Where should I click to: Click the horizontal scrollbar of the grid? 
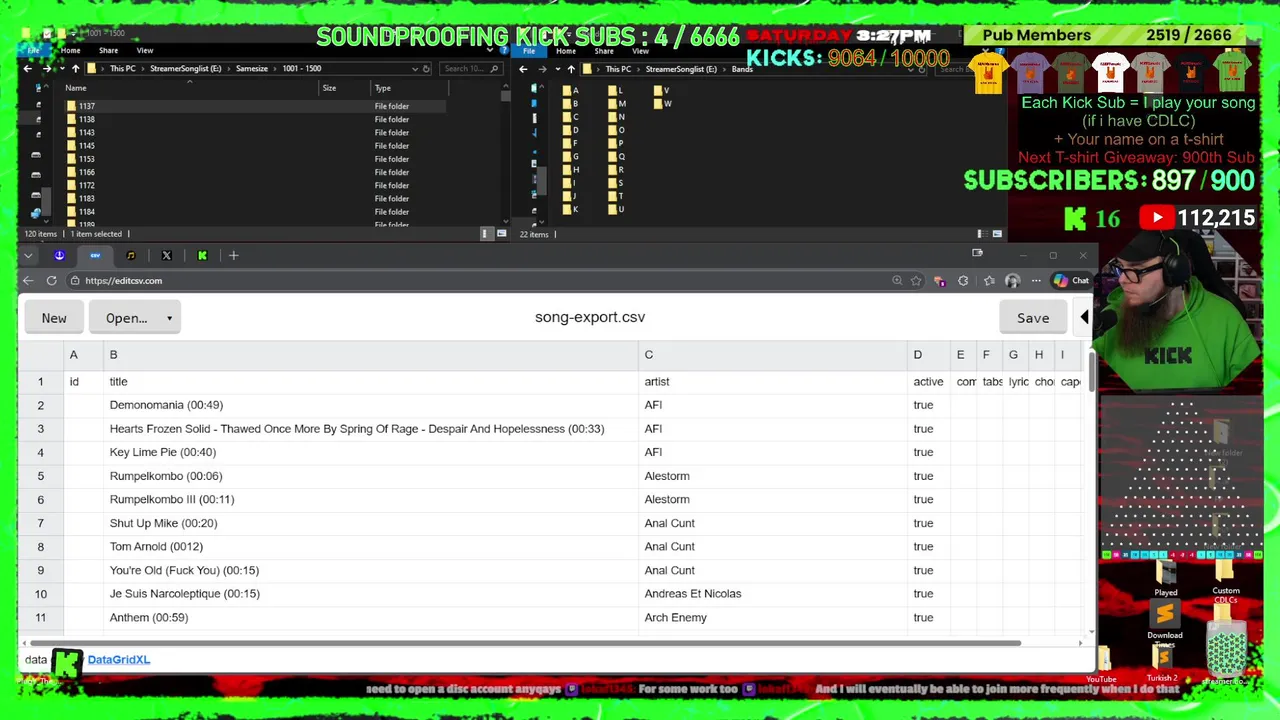tap(525, 643)
